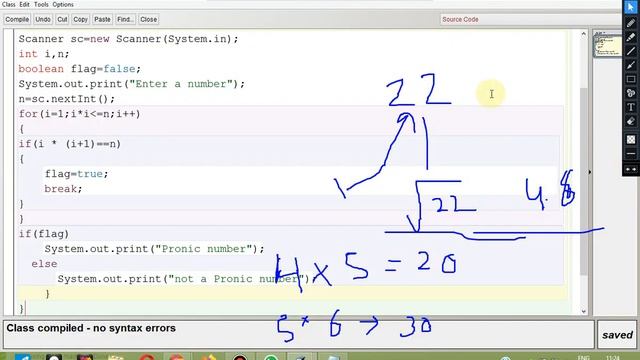The width and height of the screenshot is (640, 360).
Task: Select the rectangle shape tool
Action: click(631, 79)
